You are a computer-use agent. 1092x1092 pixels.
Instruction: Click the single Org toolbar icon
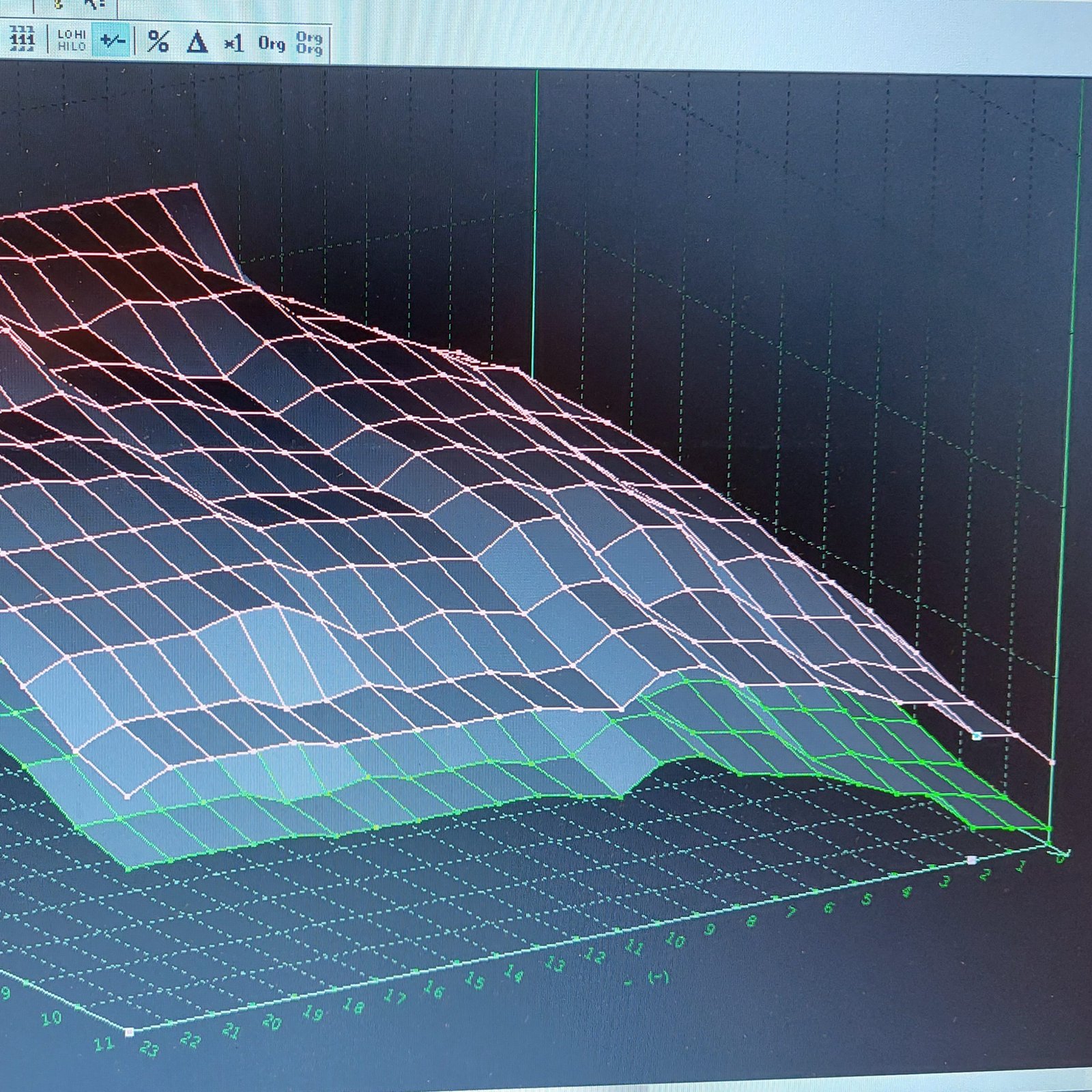(272, 44)
